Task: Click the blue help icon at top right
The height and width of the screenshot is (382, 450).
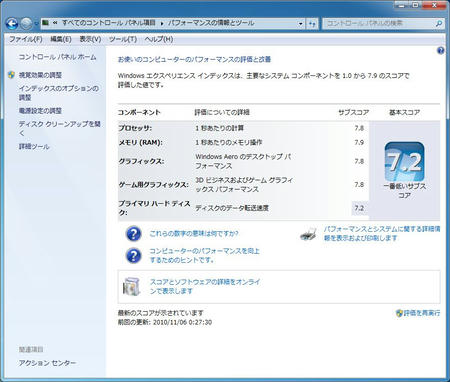Action: pos(441,51)
